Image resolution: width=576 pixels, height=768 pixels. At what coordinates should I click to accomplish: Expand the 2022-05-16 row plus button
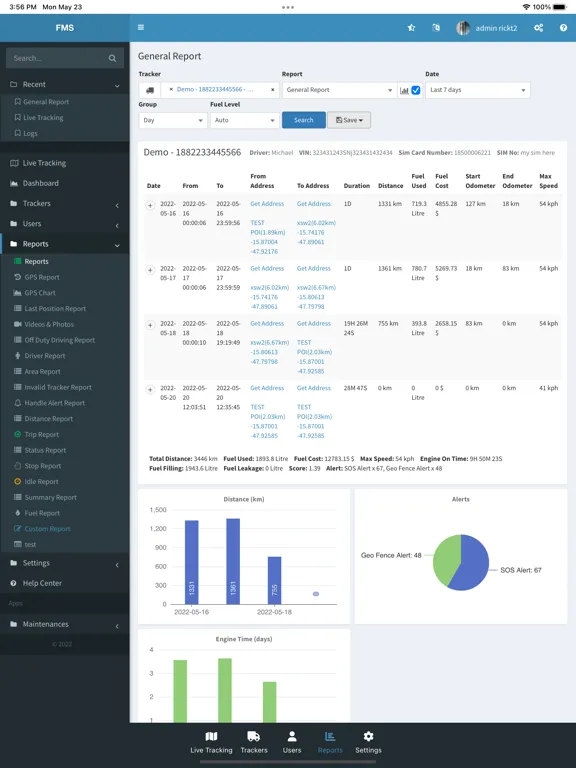tap(150, 206)
